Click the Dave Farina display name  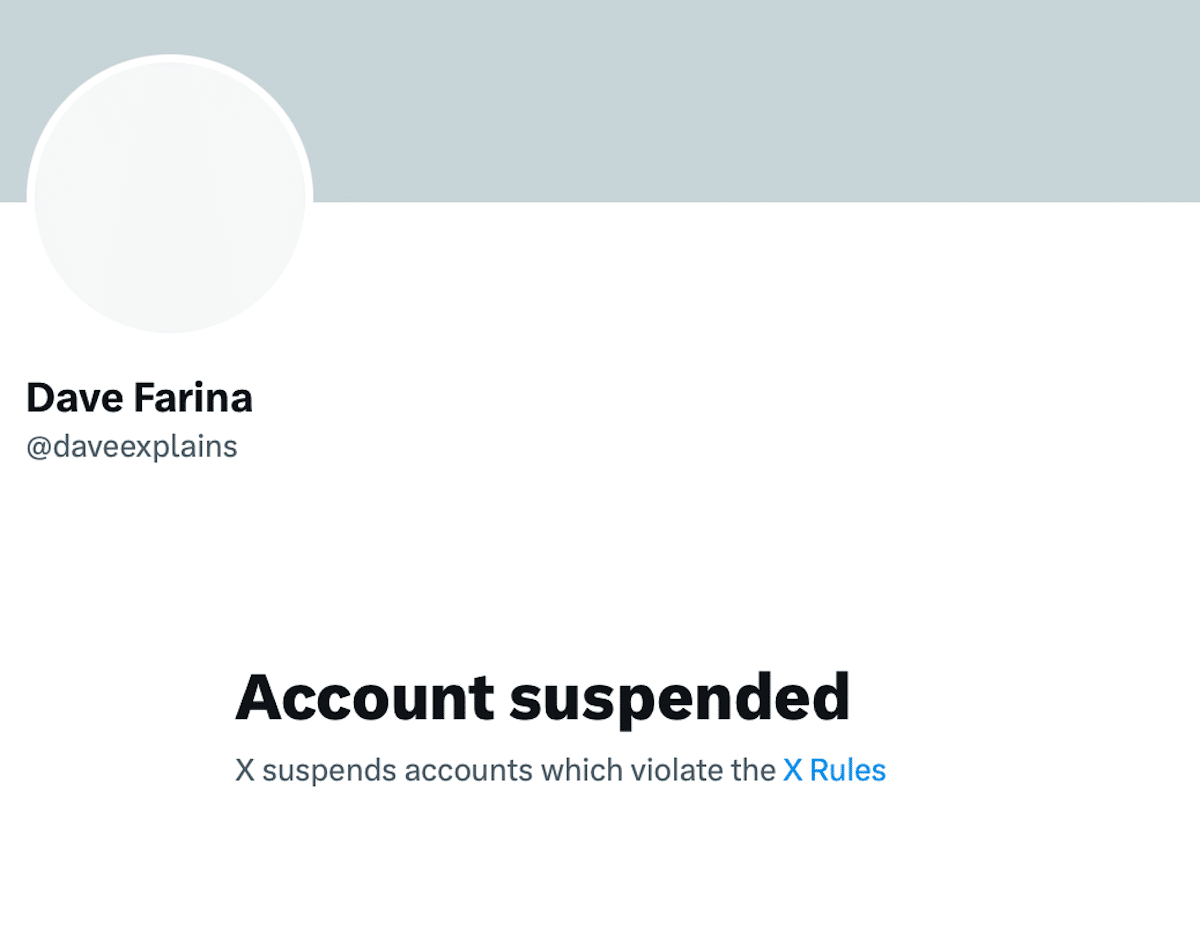click(x=139, y=398)
